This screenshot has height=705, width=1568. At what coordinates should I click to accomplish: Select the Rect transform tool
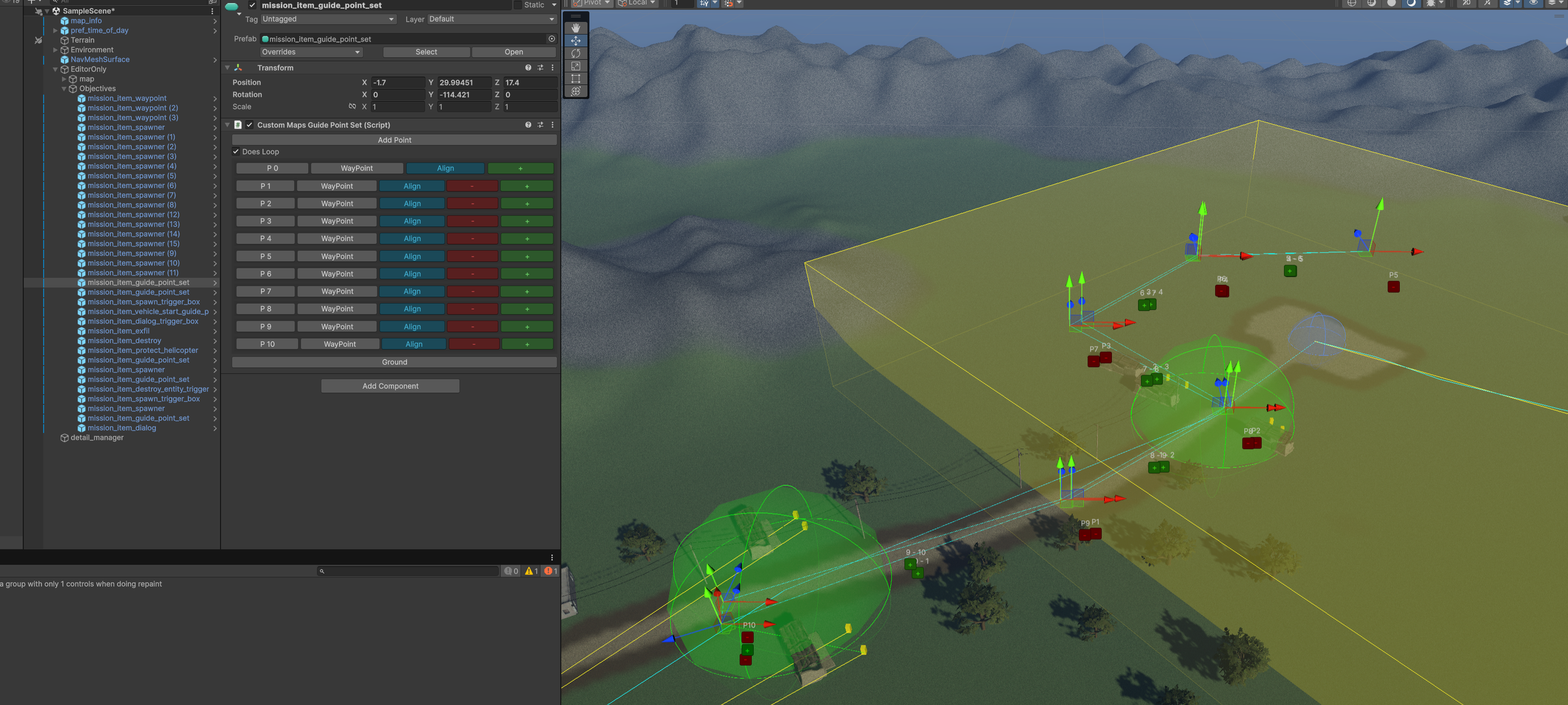[x=575, y=78]
